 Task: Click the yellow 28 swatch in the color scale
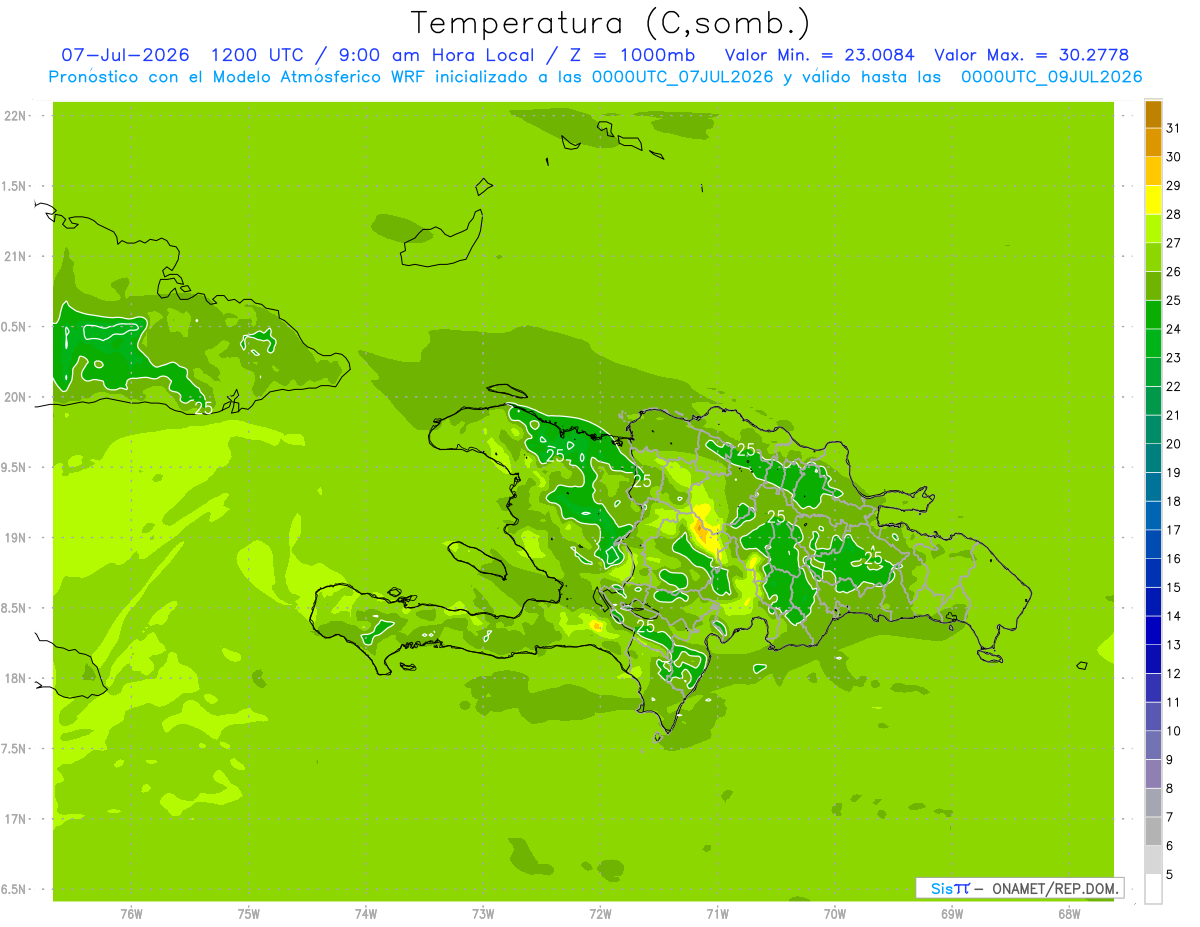1153,200
